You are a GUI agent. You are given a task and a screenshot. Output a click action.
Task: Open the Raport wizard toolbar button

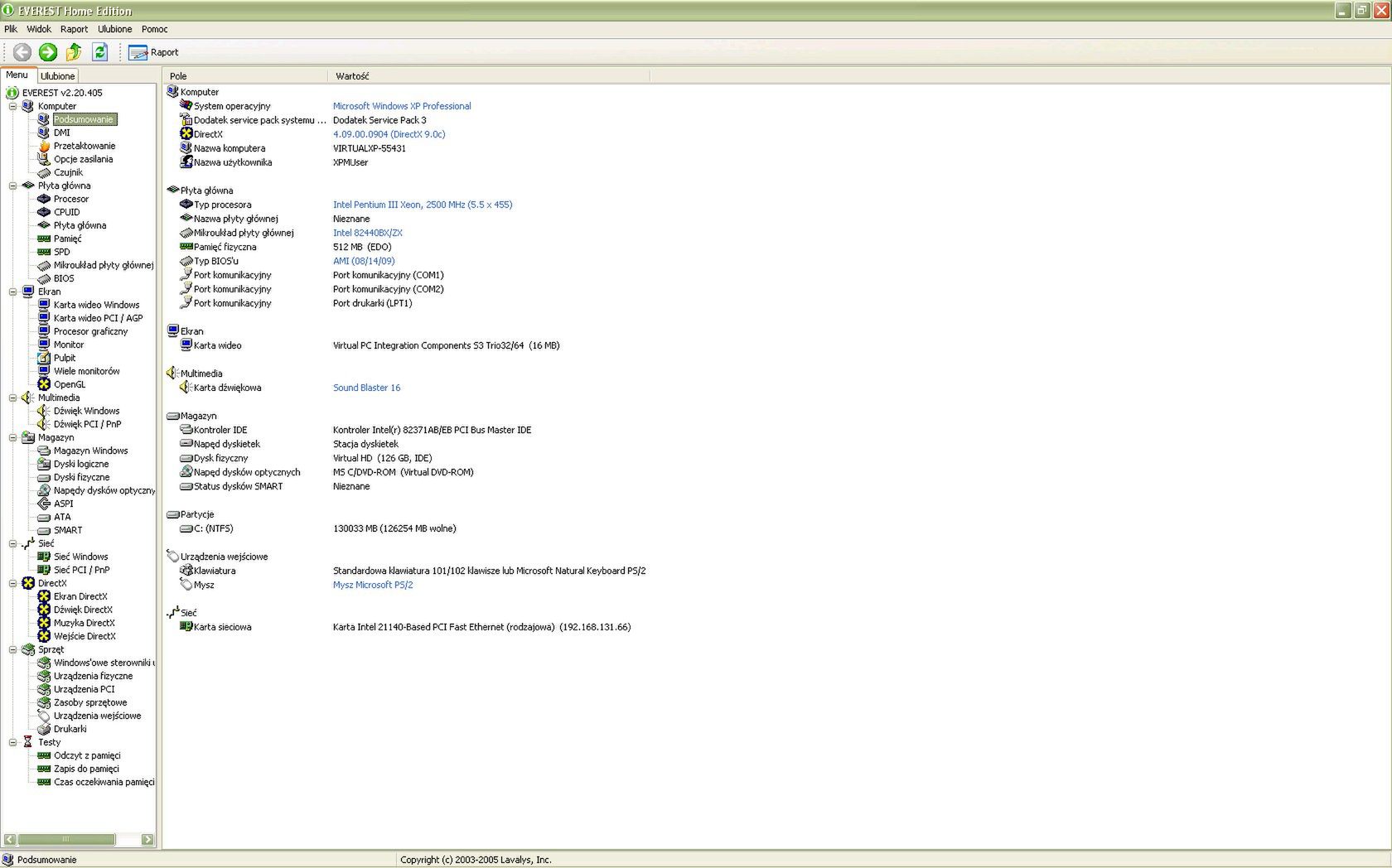pyautogui.click(x=153, y=52)
